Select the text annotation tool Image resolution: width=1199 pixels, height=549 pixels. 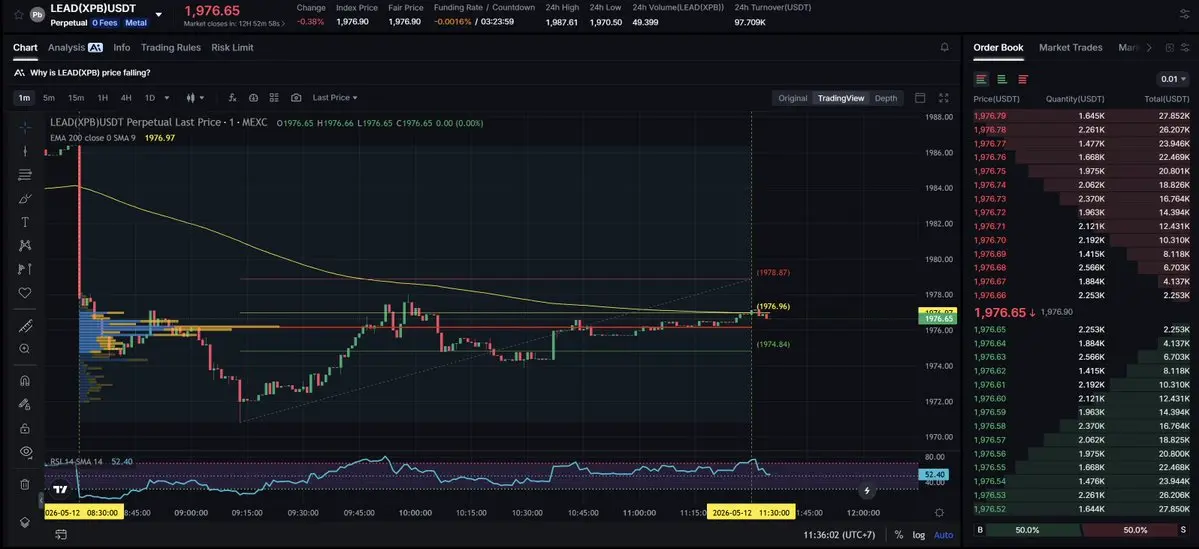24,223
